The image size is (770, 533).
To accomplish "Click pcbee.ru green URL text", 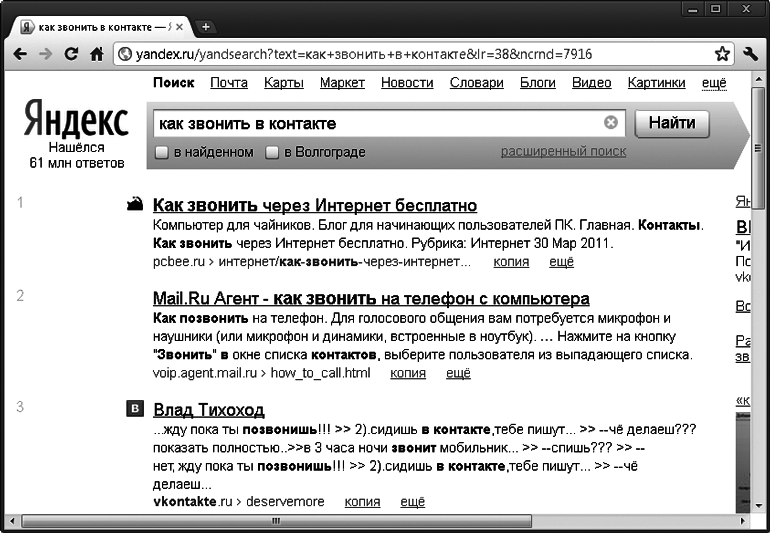I will coord(312,262).
